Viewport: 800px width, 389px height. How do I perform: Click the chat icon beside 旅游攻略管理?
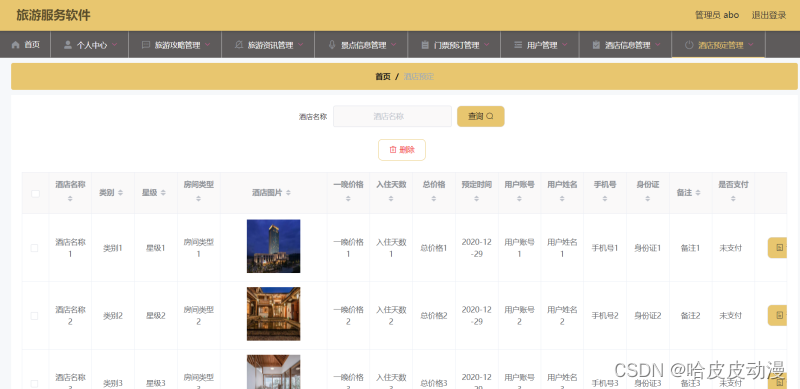click(x=145, y=45)
